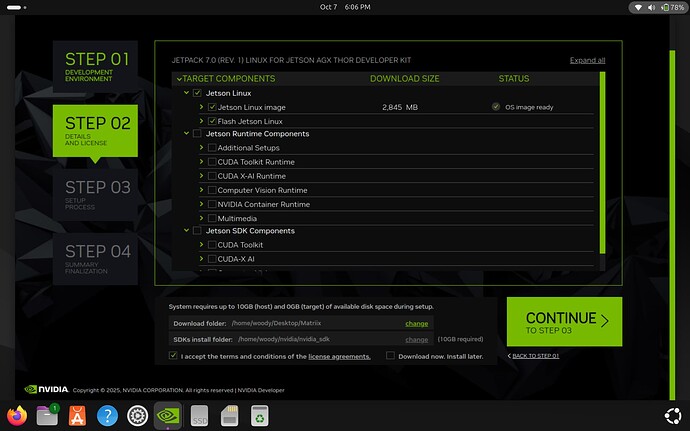The width and height of the screenshot is (690, 431).
Task: Uncheck Jetson Linux image
Action: tap(212, 107)
